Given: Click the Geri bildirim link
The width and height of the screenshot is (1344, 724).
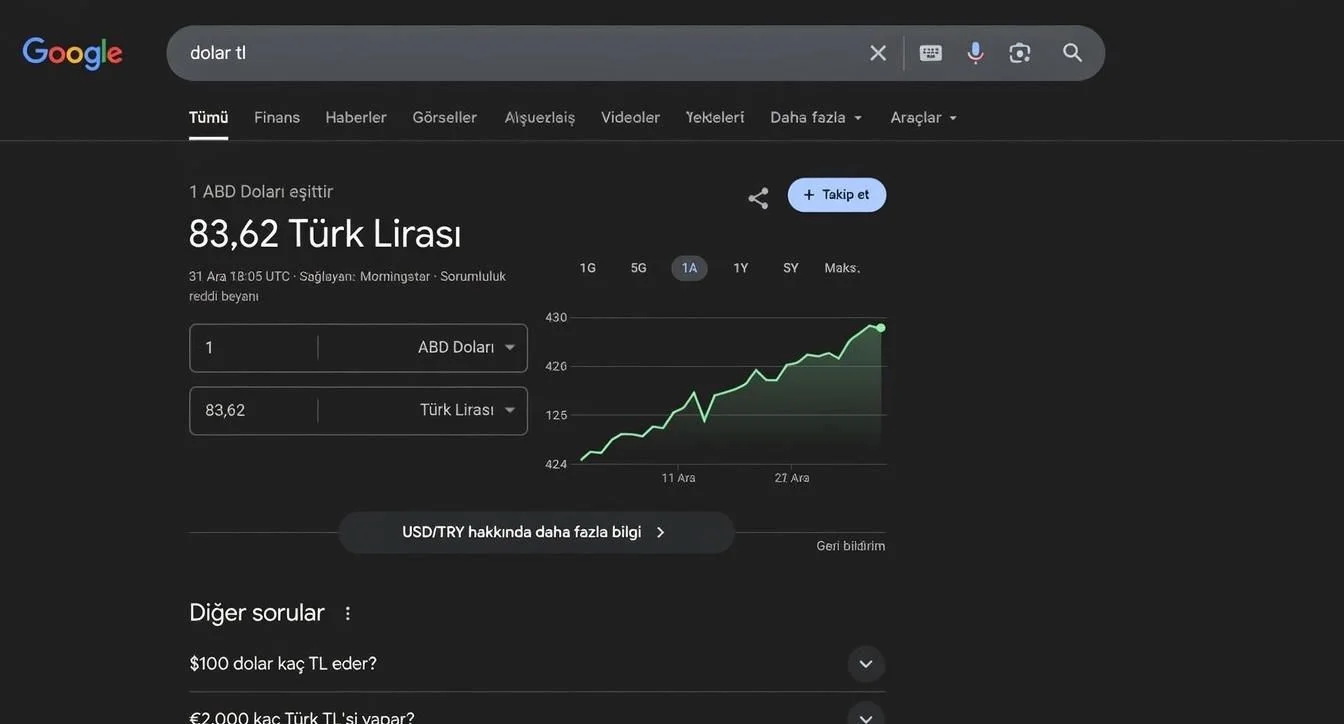Looking at the screenshot, I should tap(851, 546).
